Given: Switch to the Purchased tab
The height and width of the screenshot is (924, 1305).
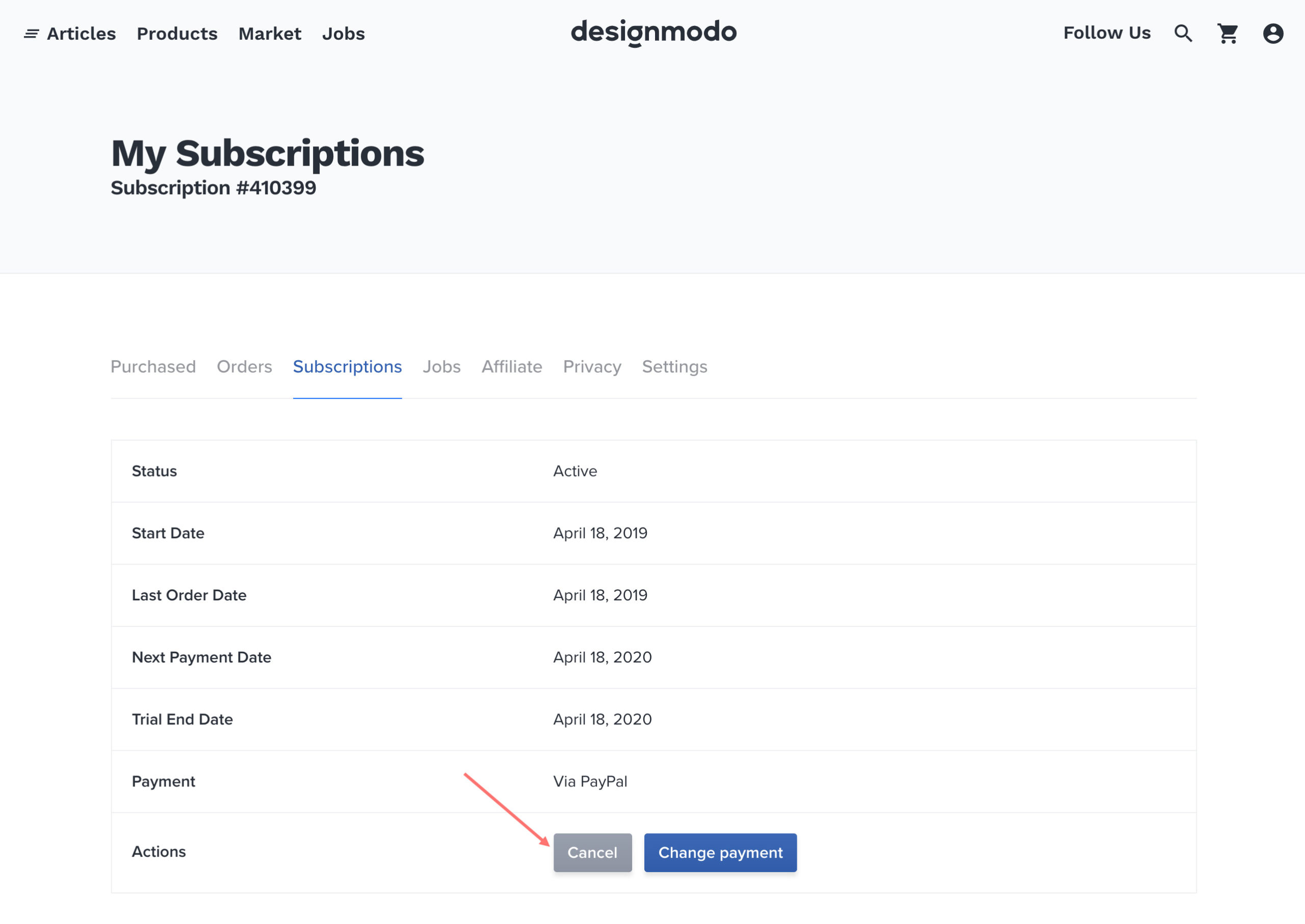Looking at the screenshot, I should [x=153, y=366].
